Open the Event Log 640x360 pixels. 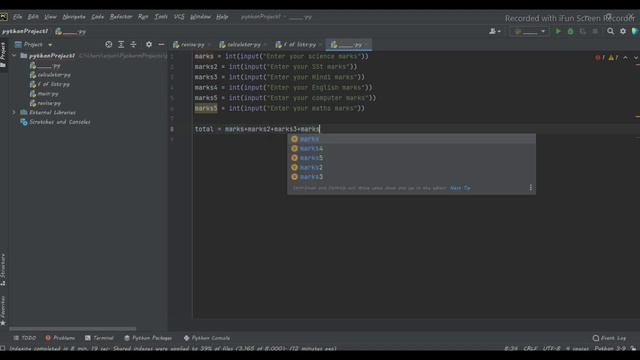coord(609,338)
